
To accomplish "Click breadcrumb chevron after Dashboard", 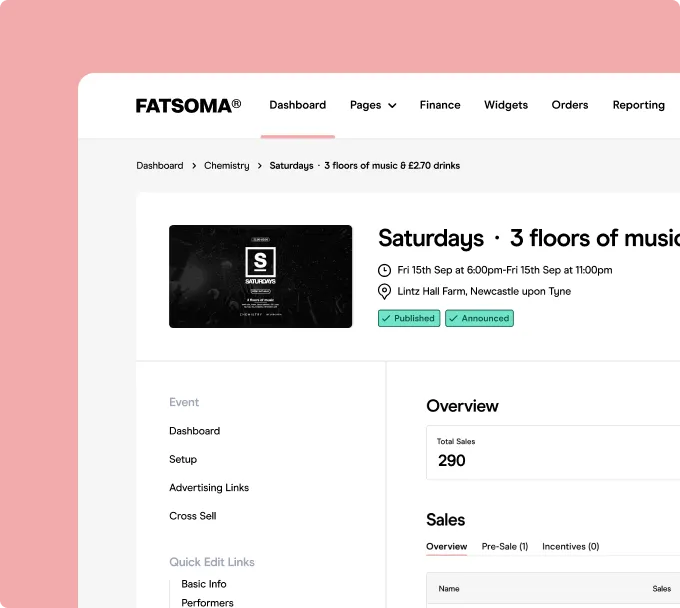I will 194,166.
